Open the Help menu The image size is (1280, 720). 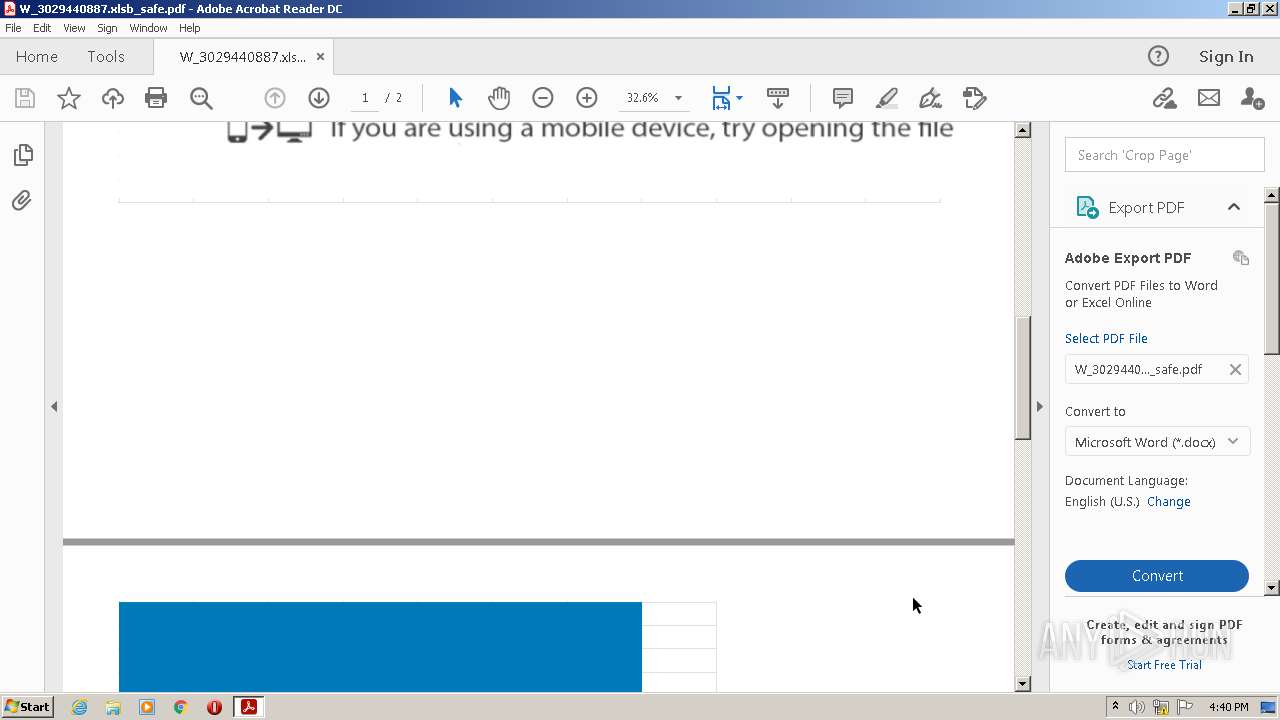[189, 28]
